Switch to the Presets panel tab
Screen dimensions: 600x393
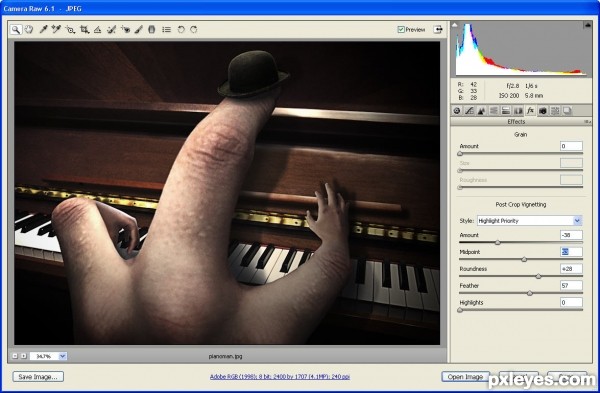coord(555,111)
